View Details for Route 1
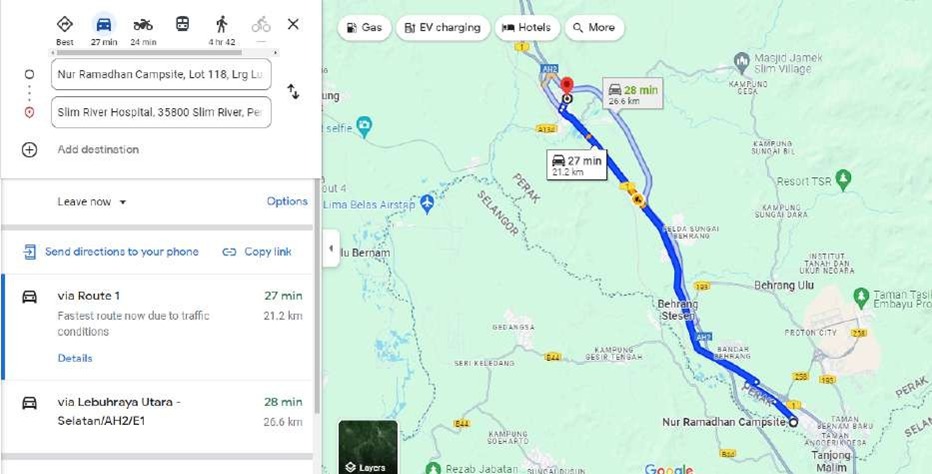Viewport: 932px width, 474px height. 75,358
